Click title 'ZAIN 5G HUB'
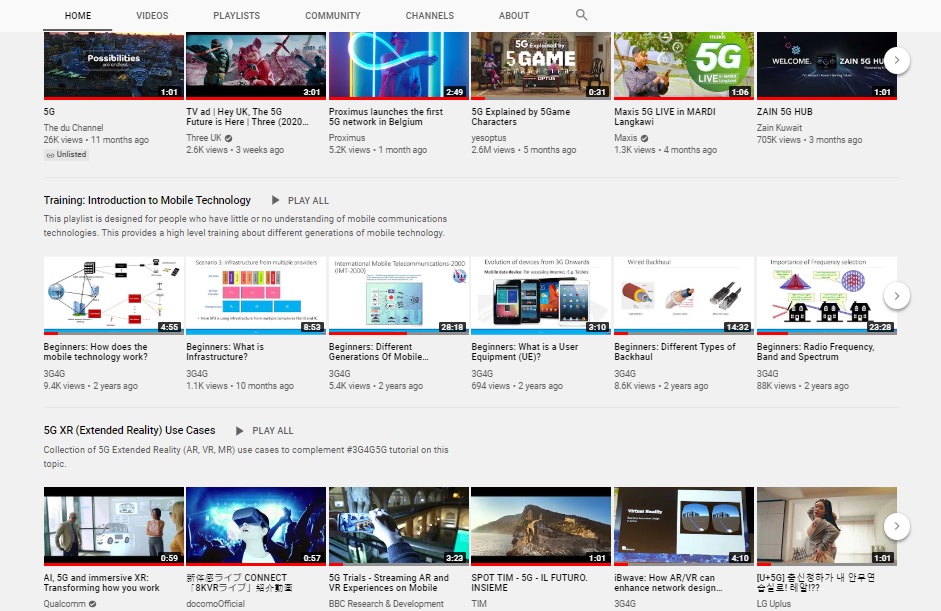 (x=784, y=112)
